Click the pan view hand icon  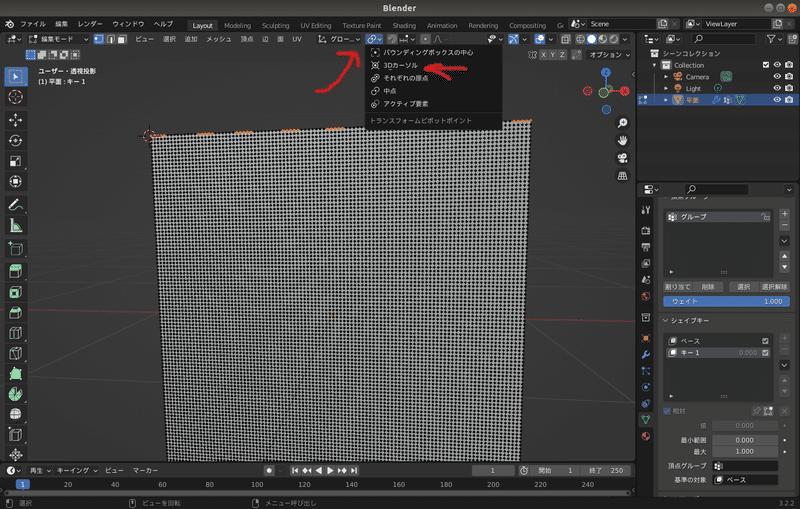click(622, 141)
